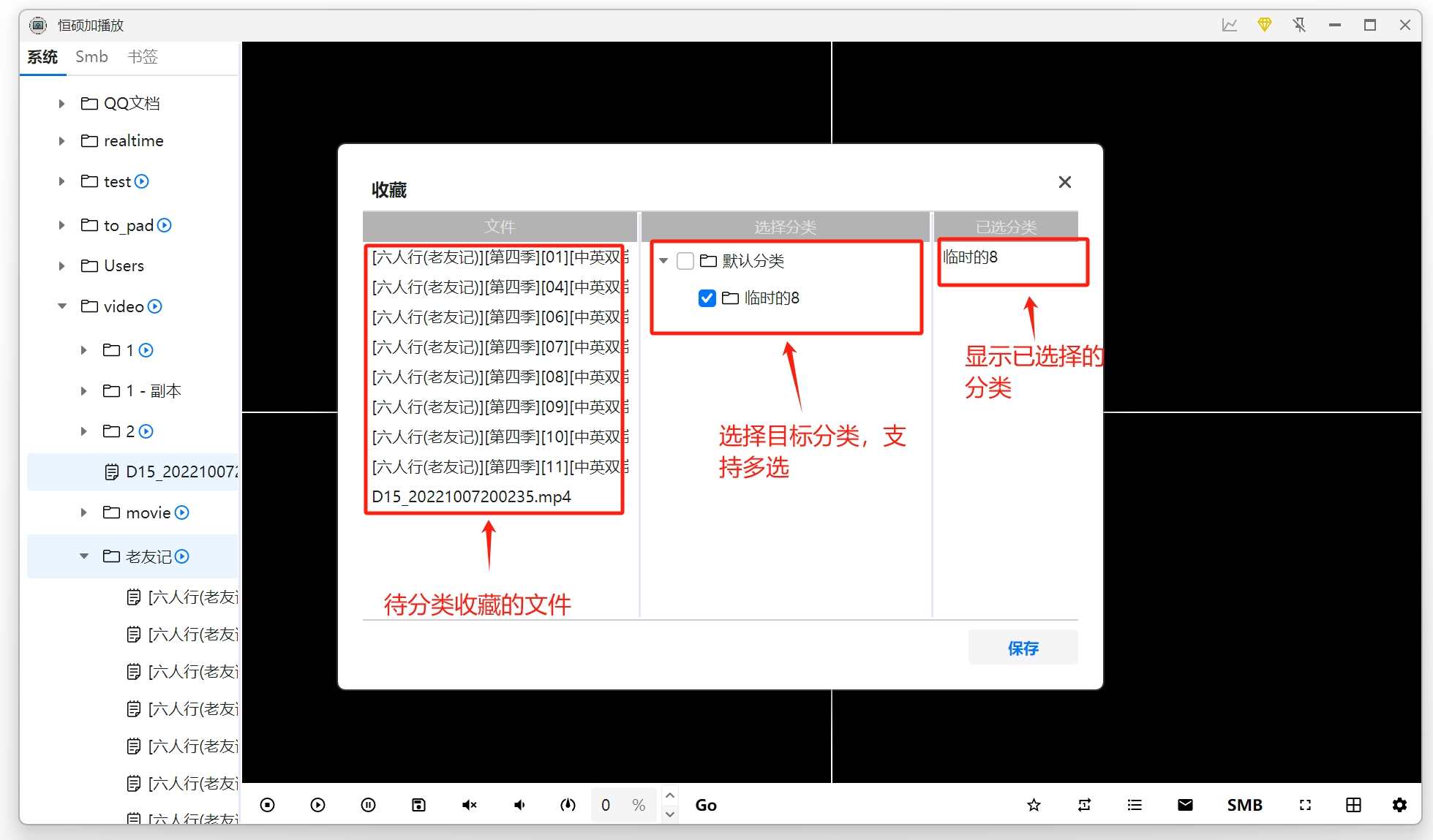Open settings gear in bottom toolbar
The width and height of the screenshot is (1433, 840).
tap(1399, 805)
